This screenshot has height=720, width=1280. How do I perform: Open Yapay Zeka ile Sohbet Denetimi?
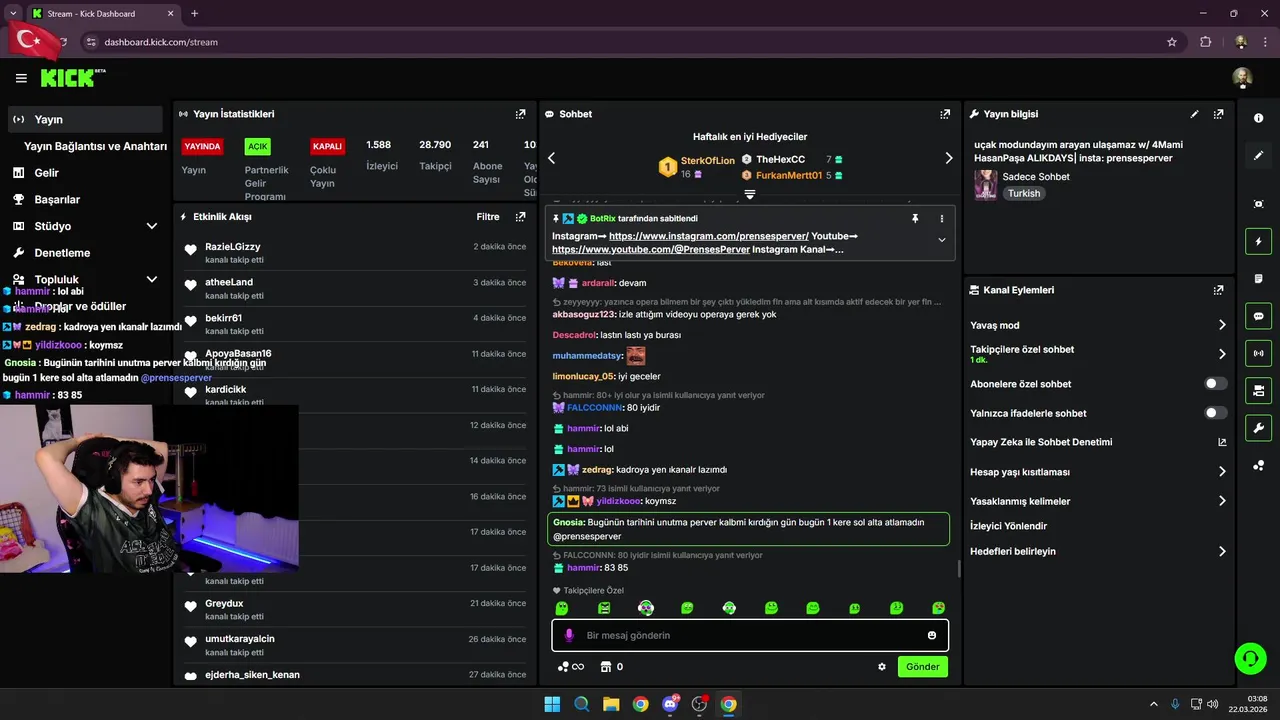(1041, 442)
